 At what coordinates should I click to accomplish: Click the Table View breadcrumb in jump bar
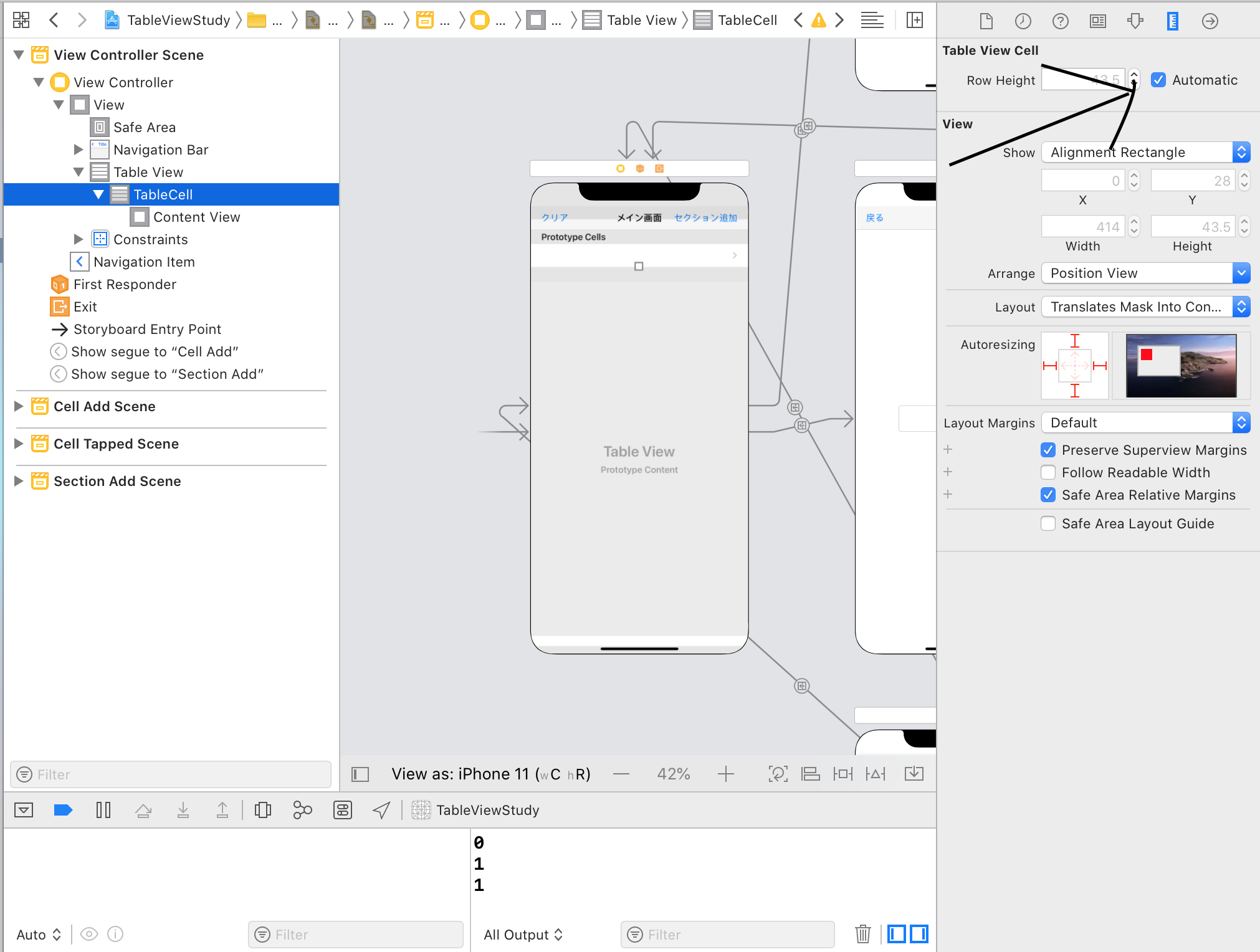click(x=641, y=20)
